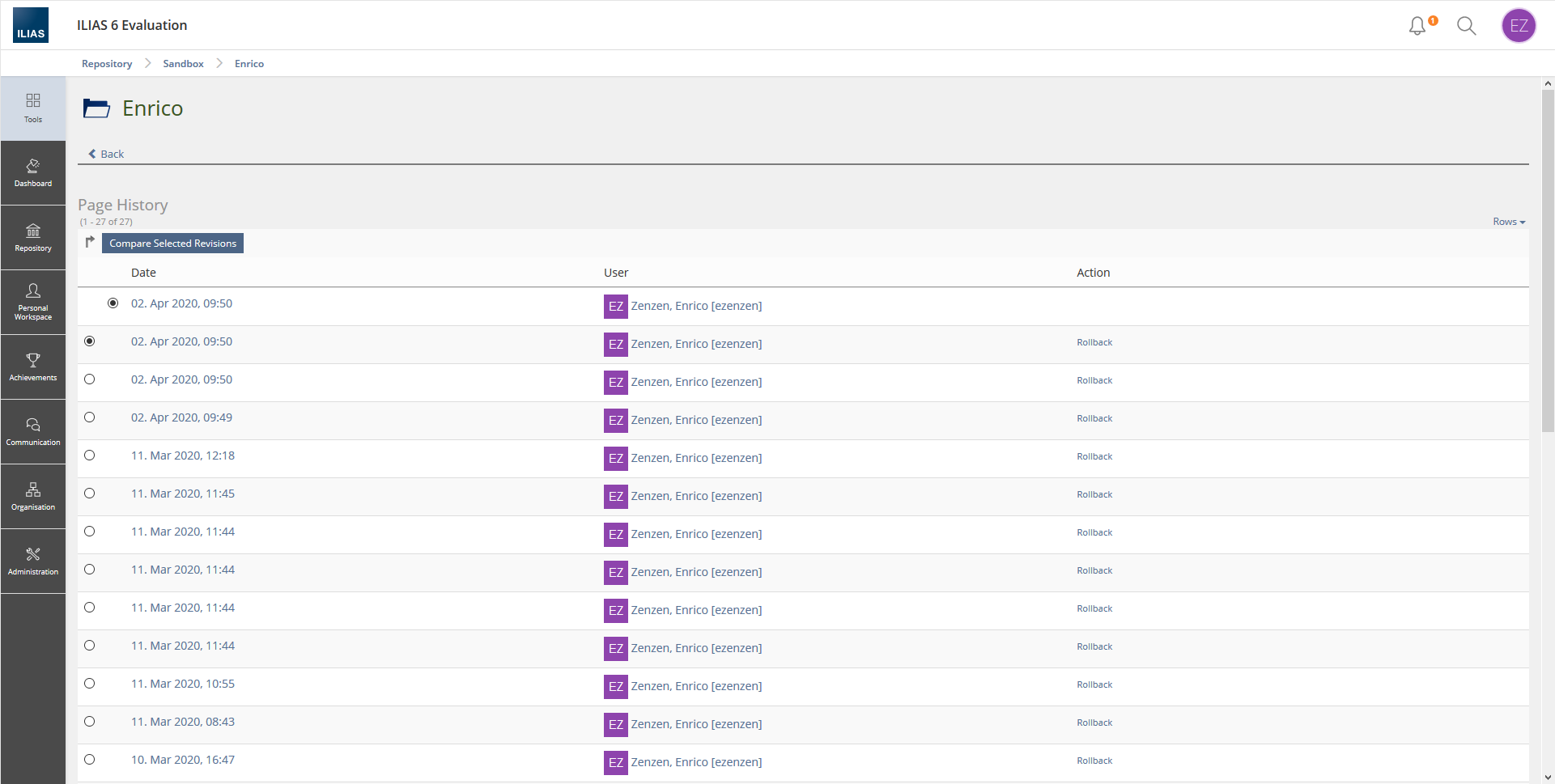This screenshot has height=784, width=1555.
Task: Select radio for 10. Mar 2020, 16:47 revision
Action: tap(90, 760)
